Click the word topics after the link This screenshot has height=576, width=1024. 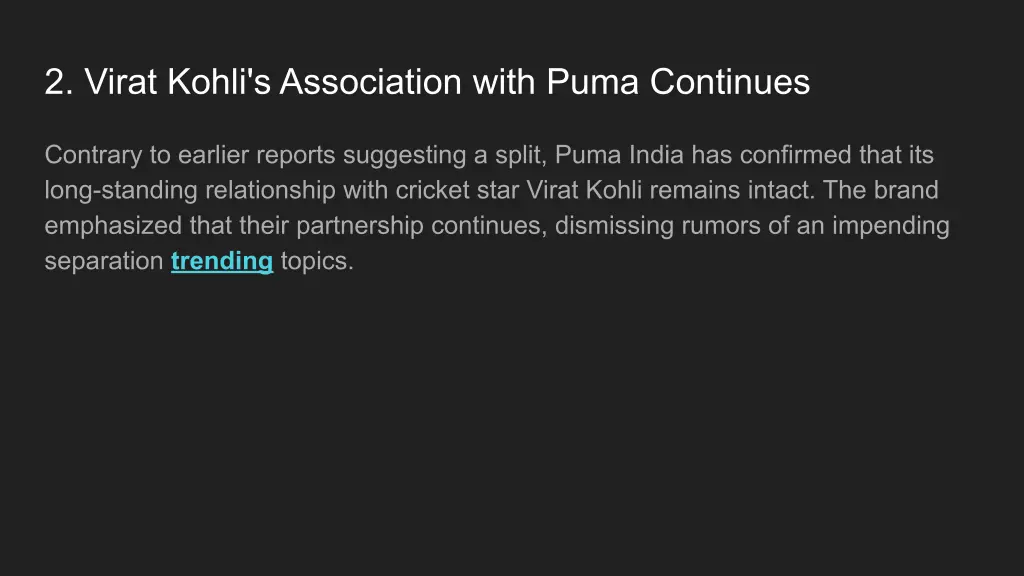tap(316, 262)
